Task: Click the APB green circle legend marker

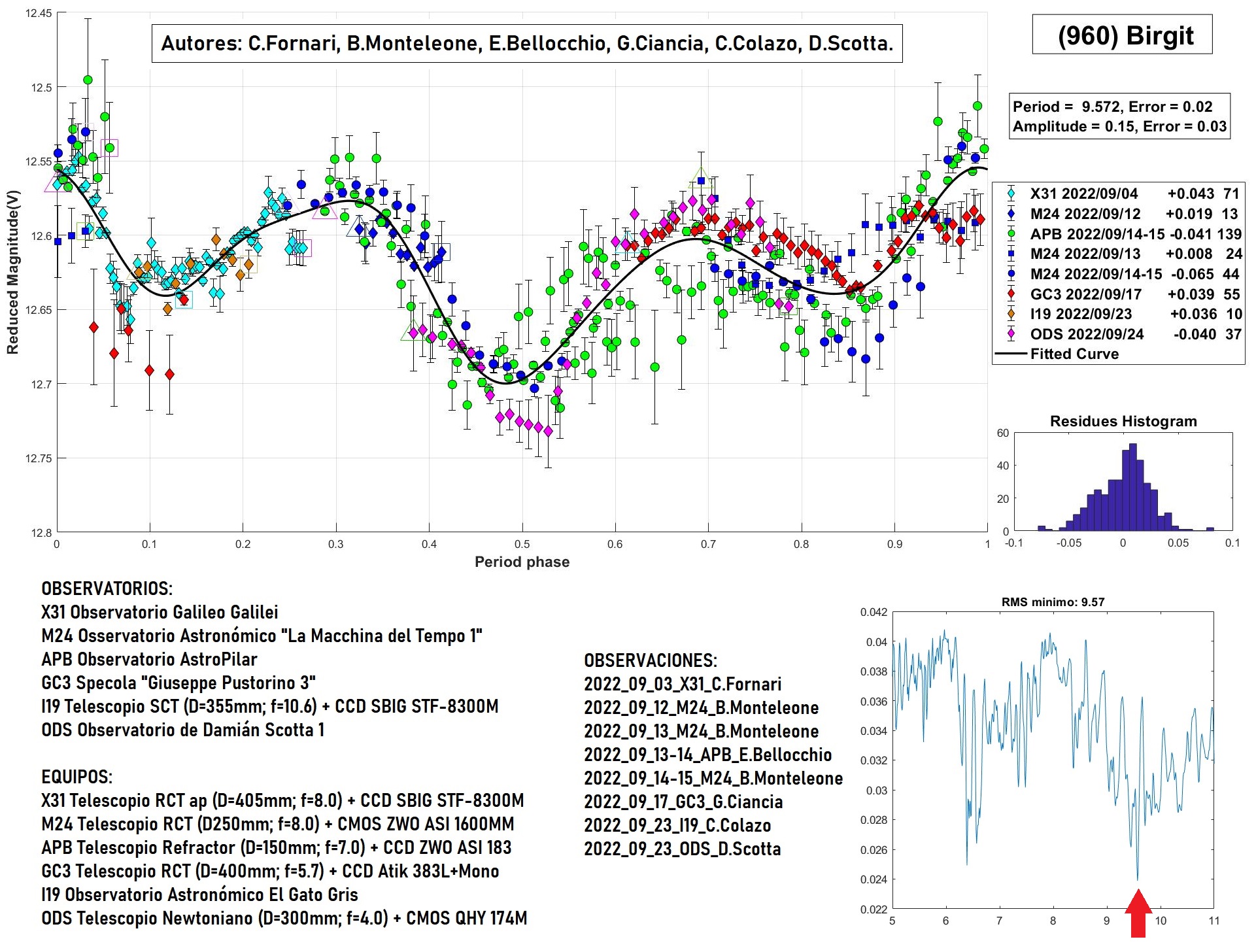Action: pyautogui.click(x=1011, y=233)
